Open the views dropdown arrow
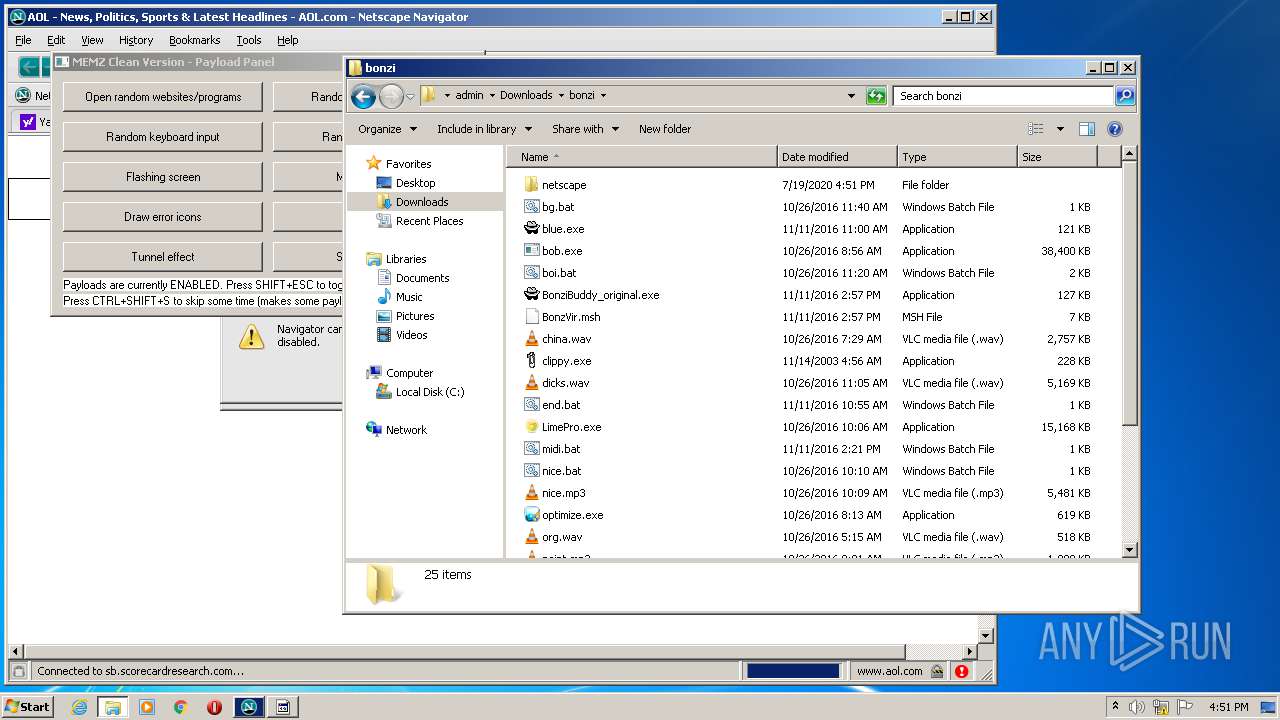Image resolution: width=1280 pixels, height=720 pixels. 1060,129
